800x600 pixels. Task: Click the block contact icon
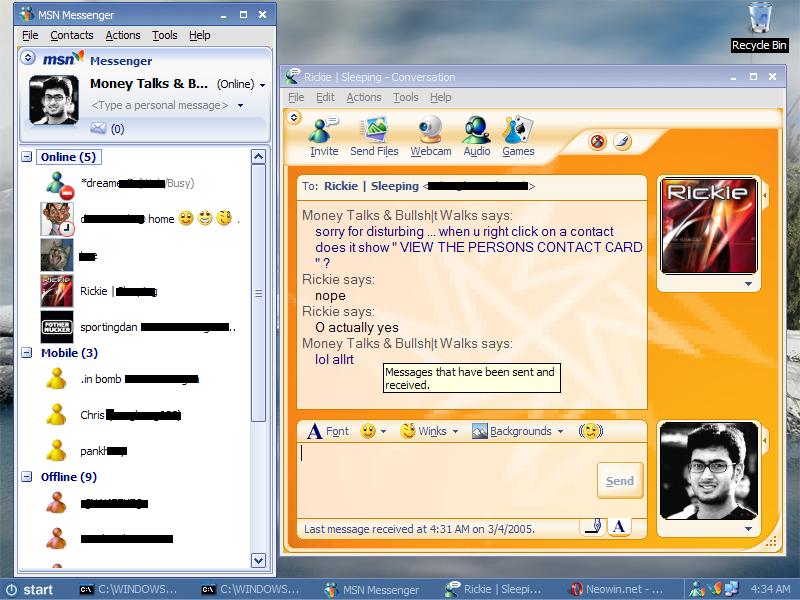pyautogui.click(x=597, y=141)
